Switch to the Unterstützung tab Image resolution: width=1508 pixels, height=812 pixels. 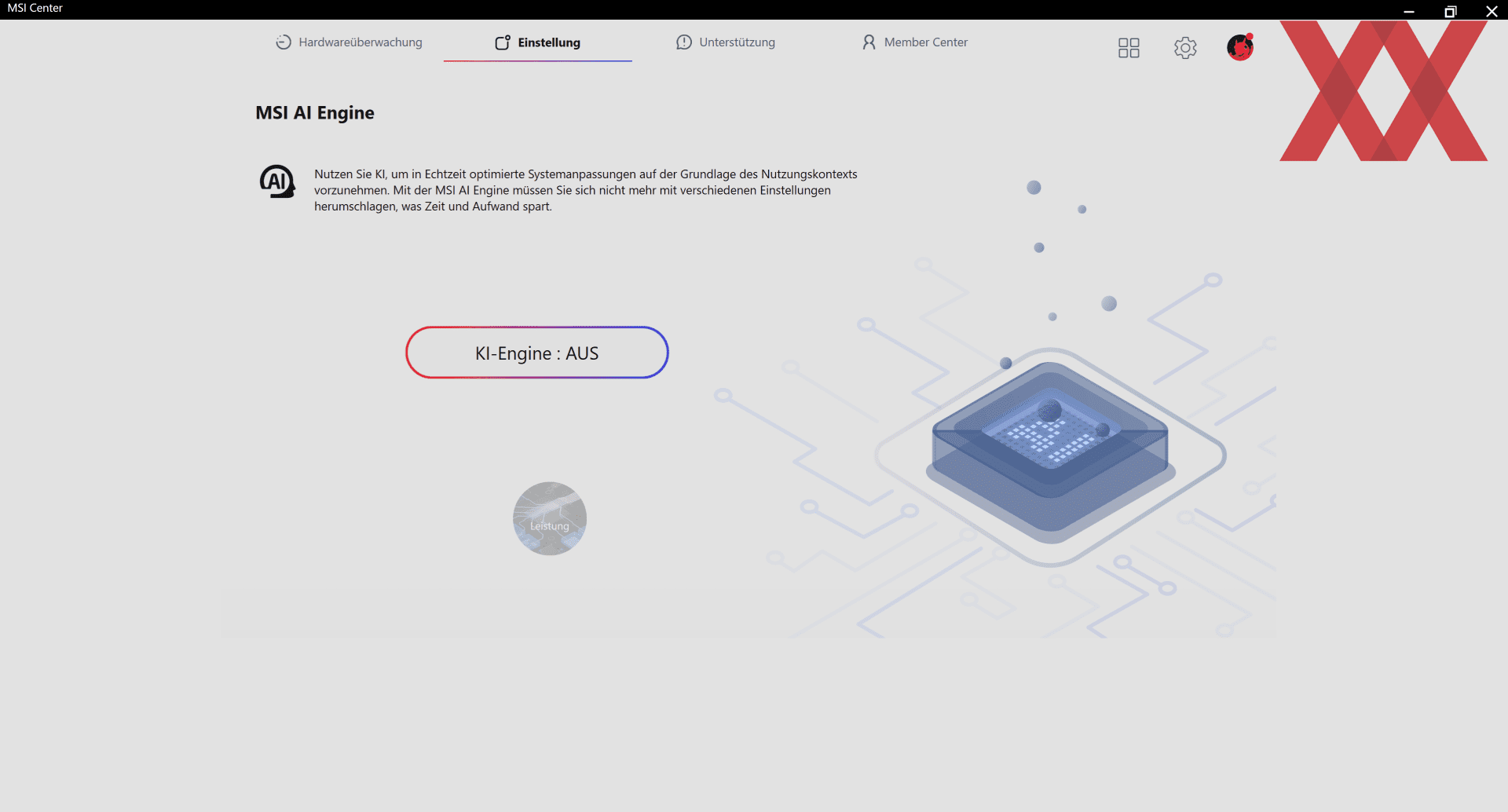pyautogui.click(x=726, y=42)
